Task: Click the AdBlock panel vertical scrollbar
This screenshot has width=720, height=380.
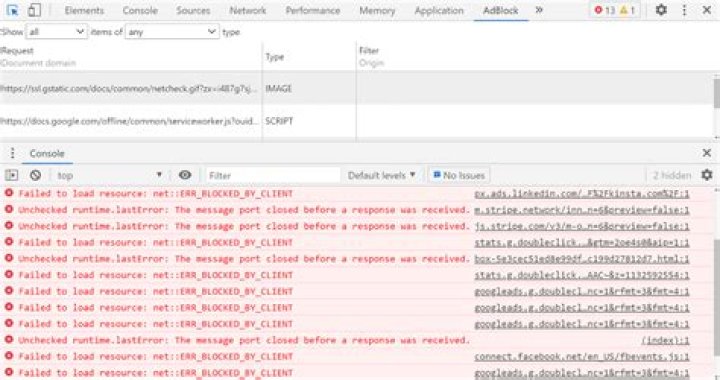Action: (x=716, y=94)
